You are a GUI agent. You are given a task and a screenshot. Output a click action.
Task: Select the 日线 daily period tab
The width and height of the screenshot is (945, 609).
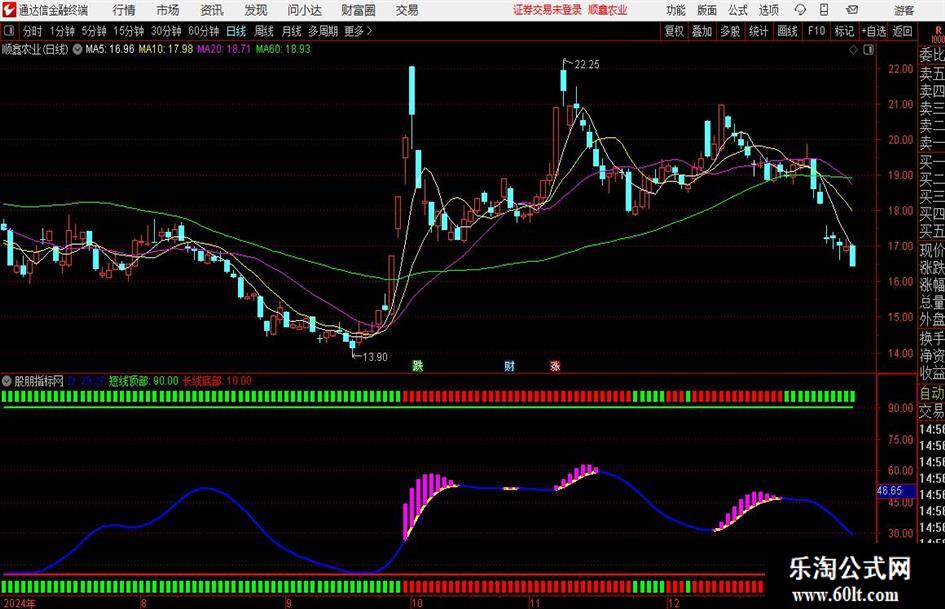(236, 31)
